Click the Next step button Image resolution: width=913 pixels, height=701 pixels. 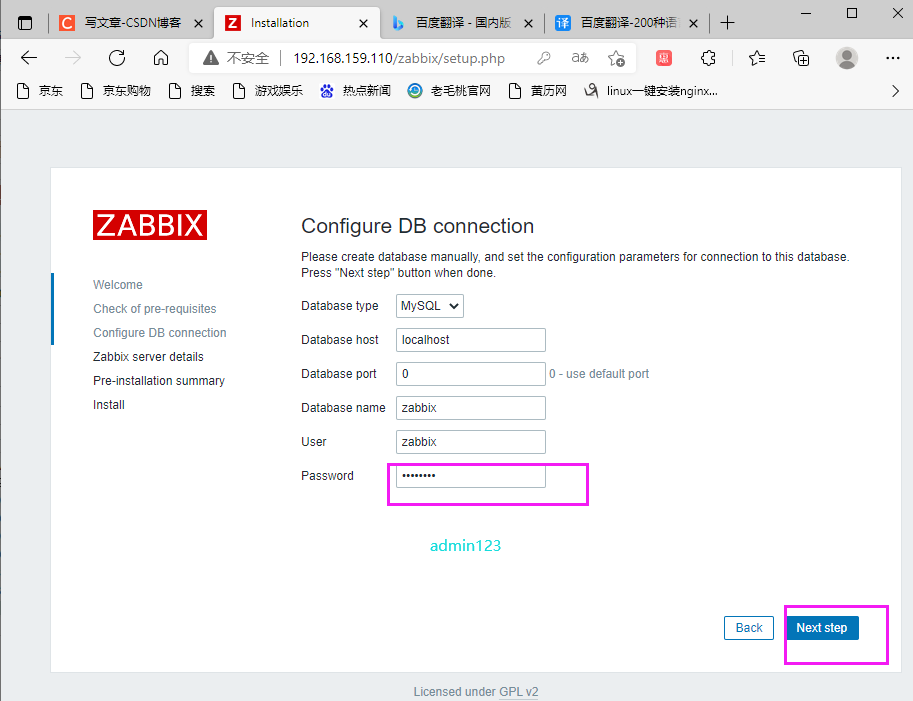tap(822, 628)
